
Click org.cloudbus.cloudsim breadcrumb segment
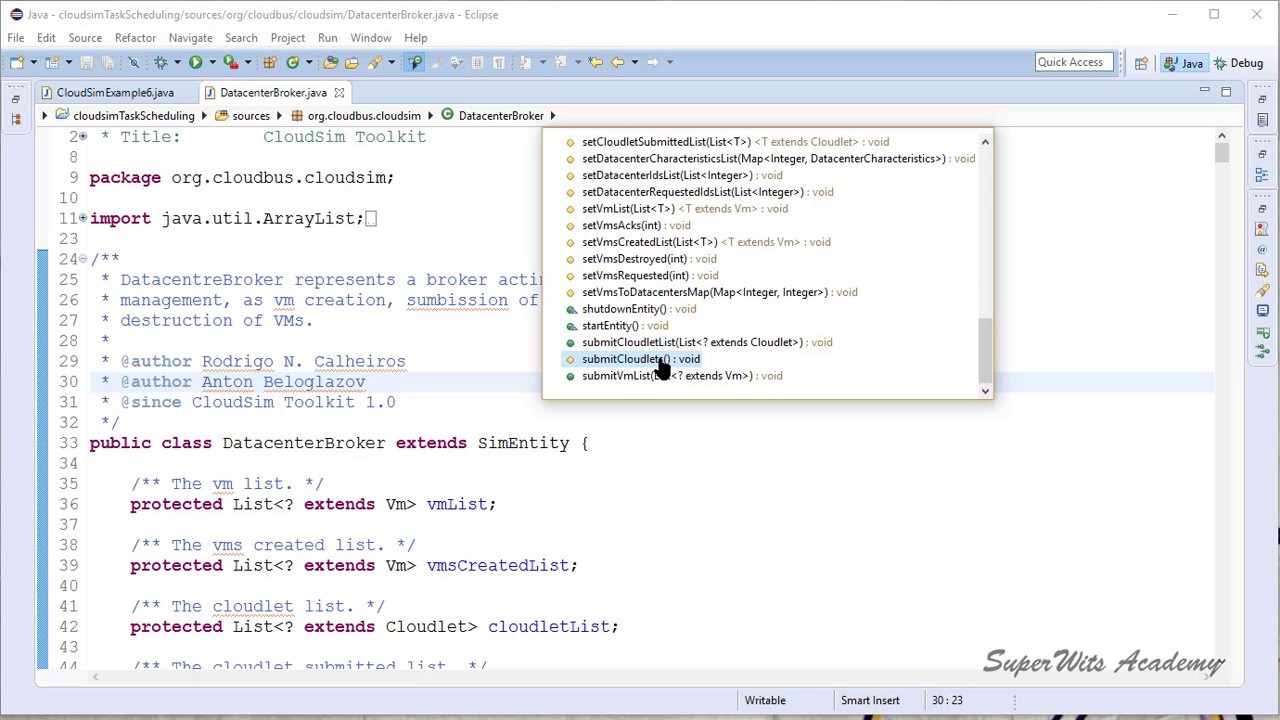(356, 116)
